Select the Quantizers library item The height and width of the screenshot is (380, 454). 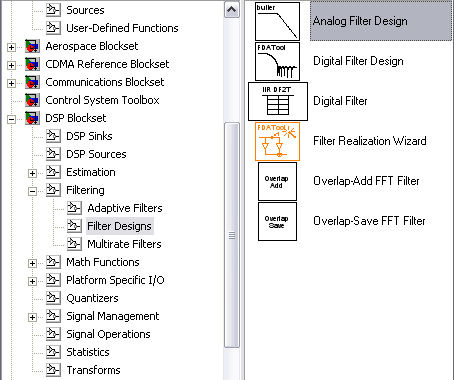[x=92, y=298]
